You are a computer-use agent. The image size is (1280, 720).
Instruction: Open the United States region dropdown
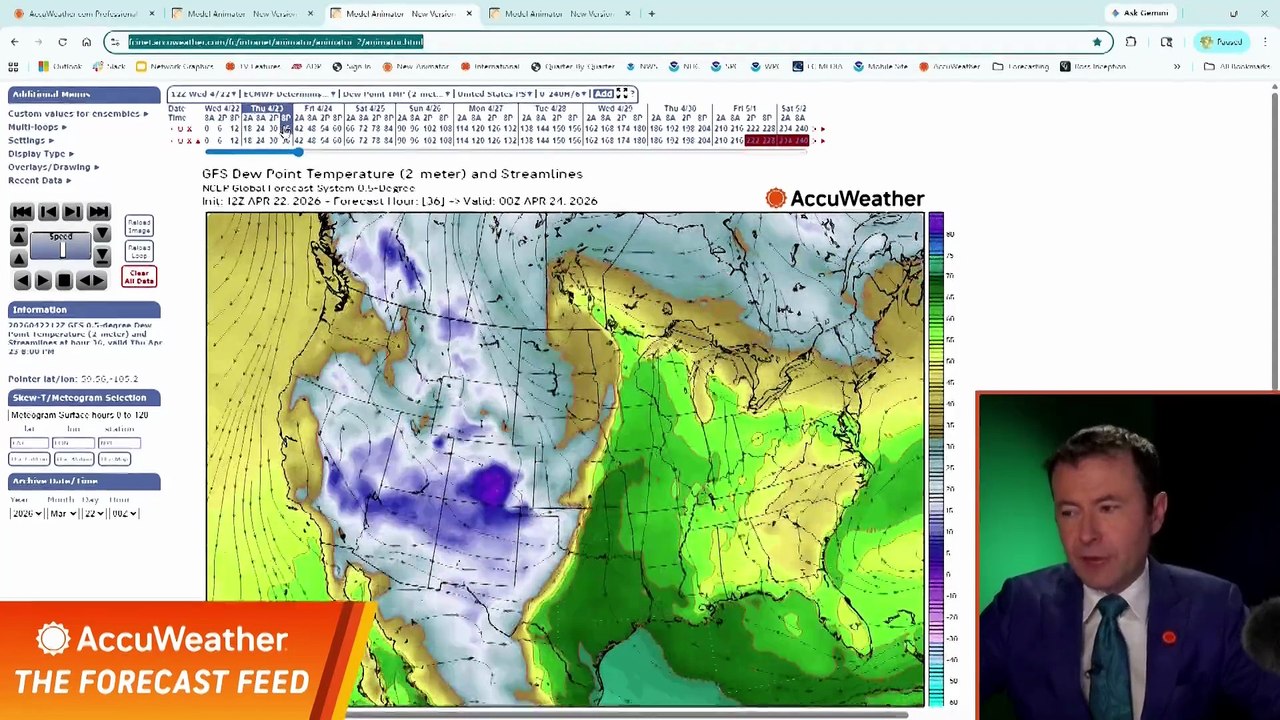(x=496, y=94)
